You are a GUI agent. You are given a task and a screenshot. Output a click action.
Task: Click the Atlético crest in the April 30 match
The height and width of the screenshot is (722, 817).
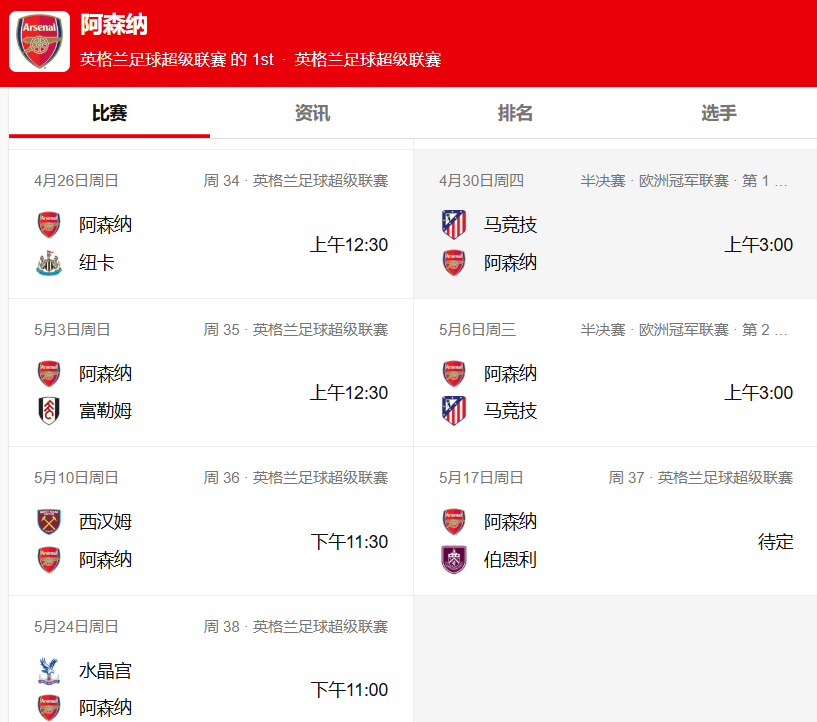pos(454,225)
